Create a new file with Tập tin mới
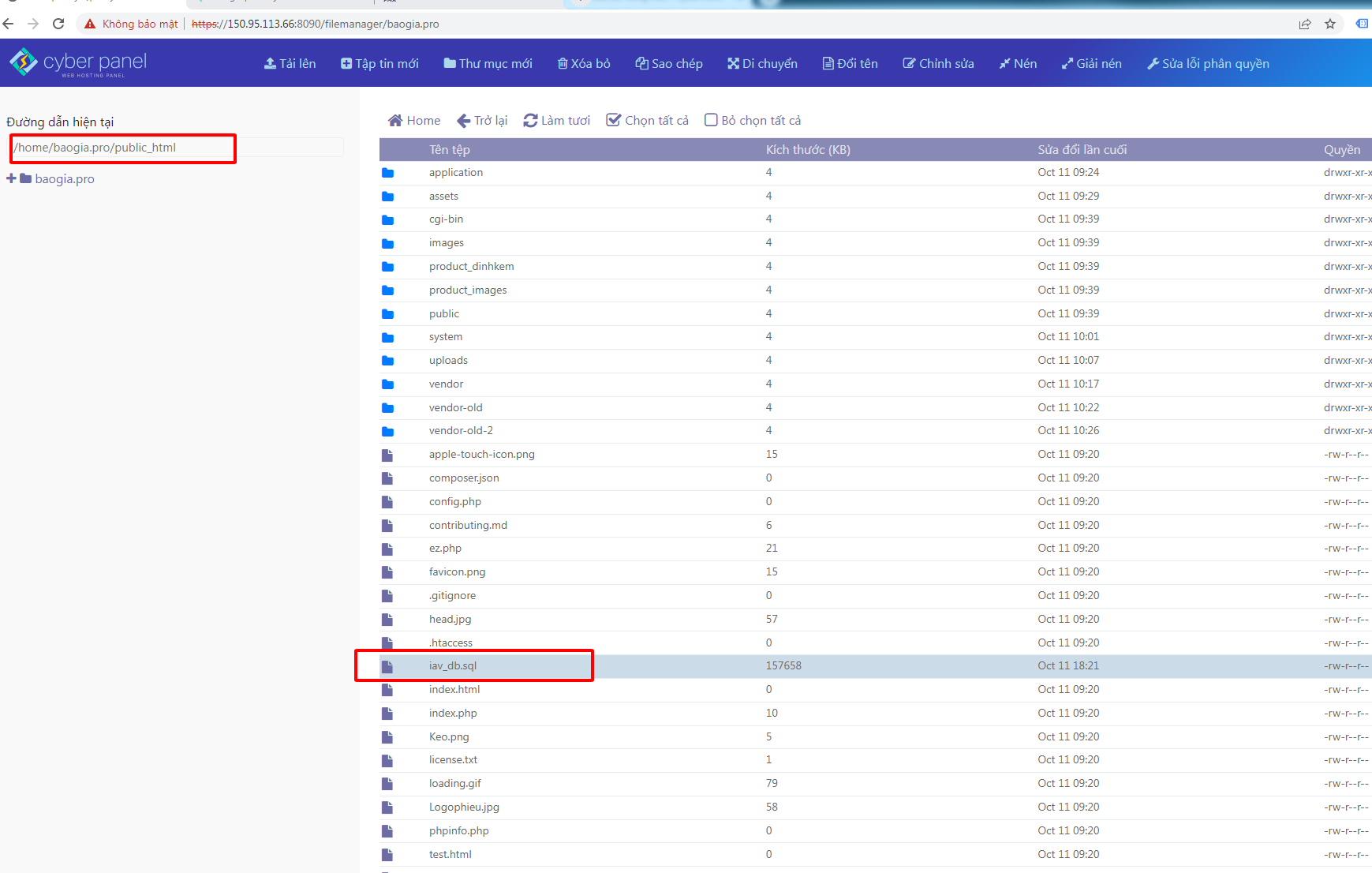1372x873 pixels. [379, 63]
